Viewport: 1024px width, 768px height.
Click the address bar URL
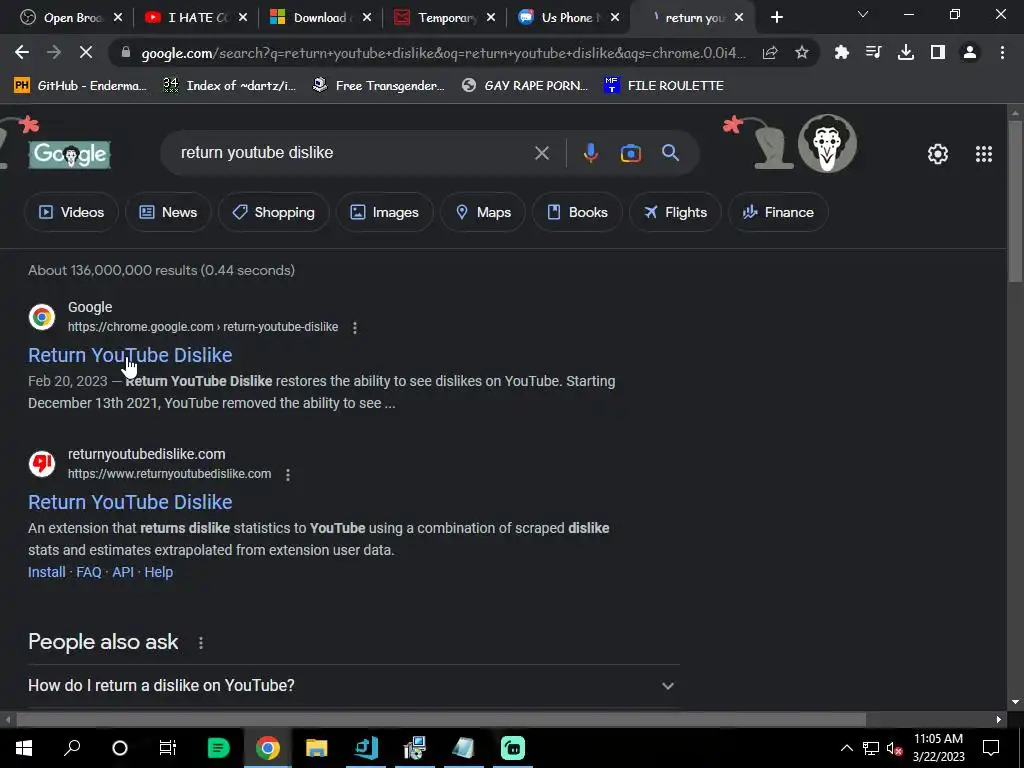(x=443, y=53)
